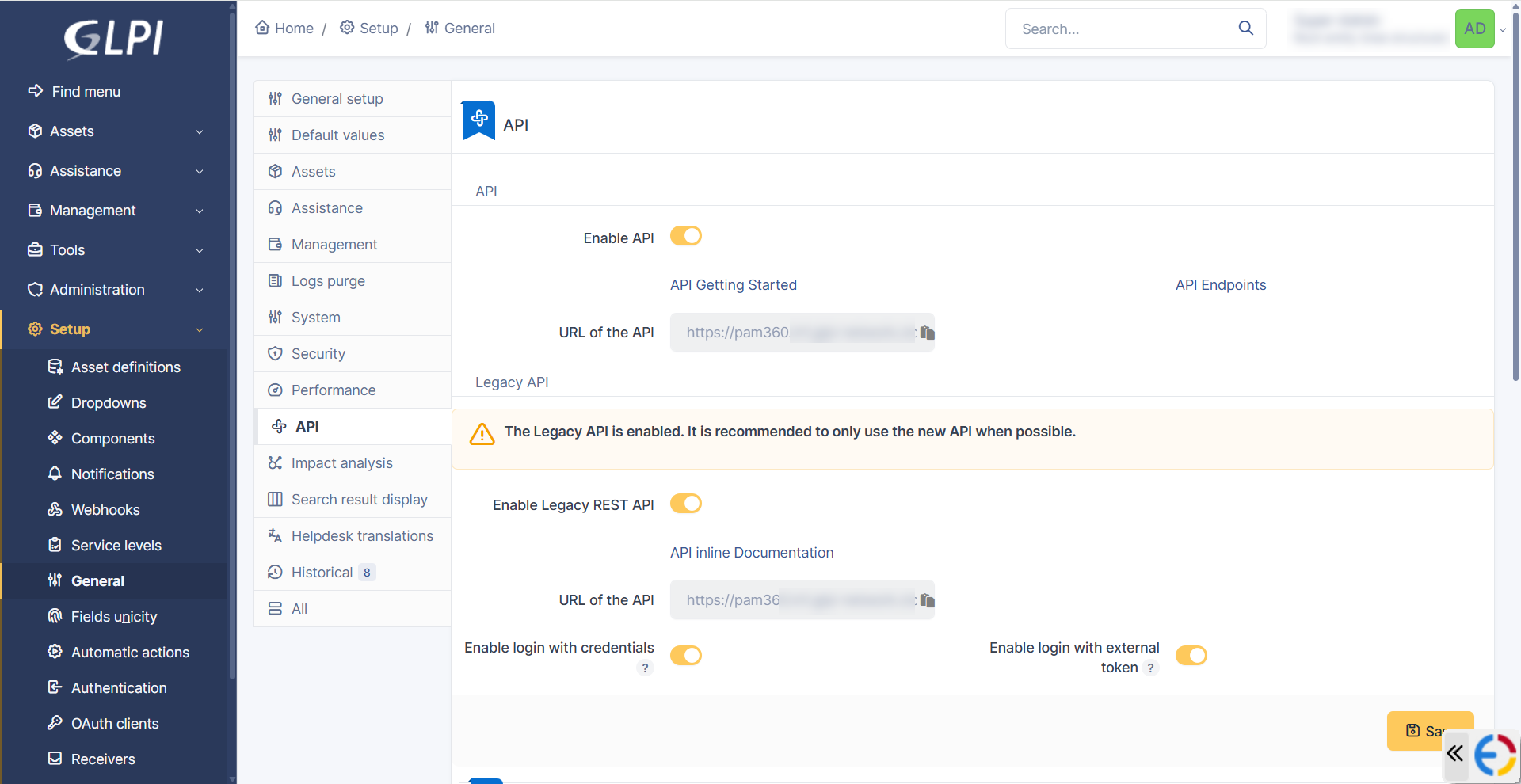This screenshot has width=1521, height=784.
Task: Click the Components icon in sidebar
Action: pos(55,438)
